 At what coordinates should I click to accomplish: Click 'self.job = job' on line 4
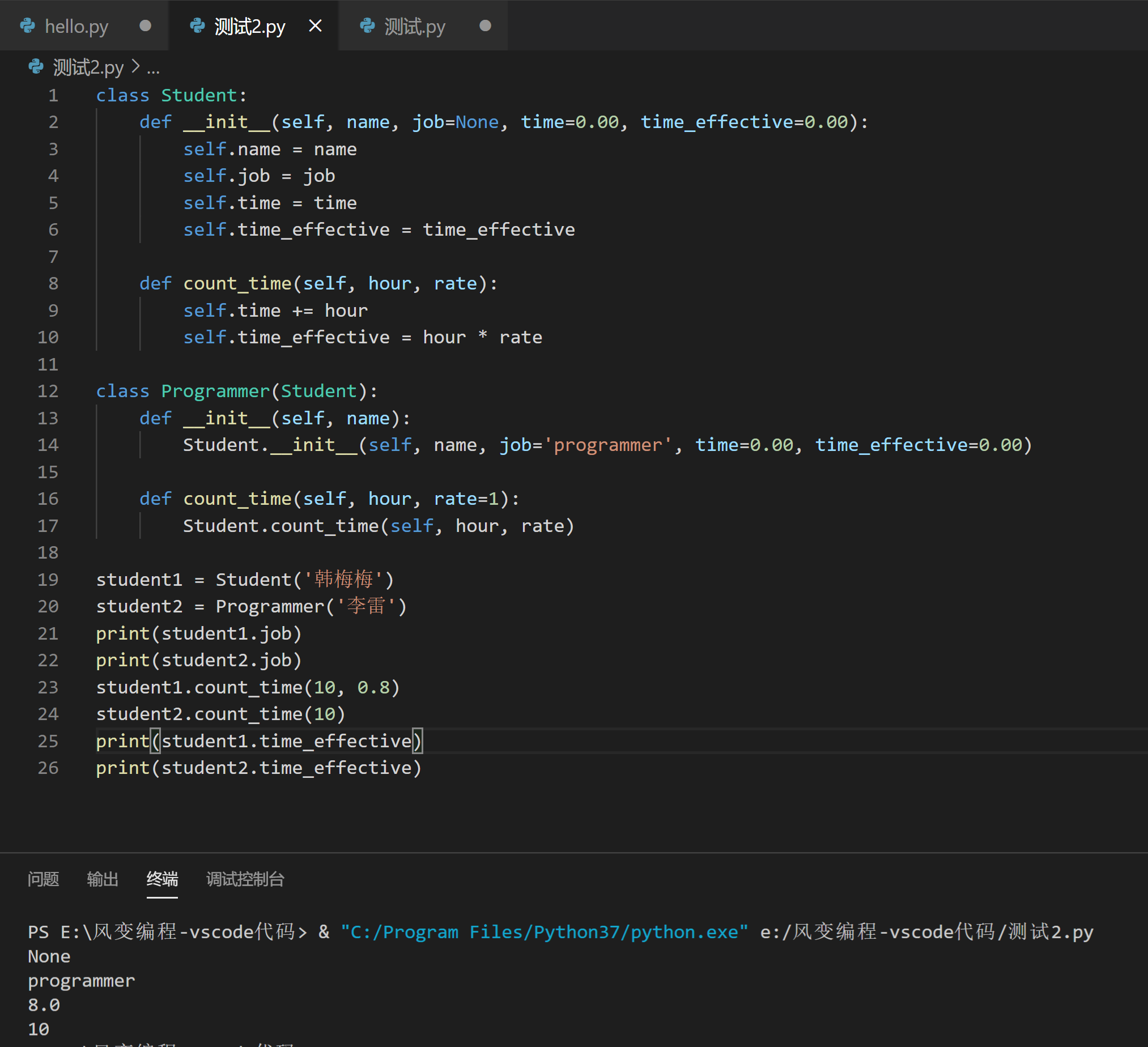259,176
